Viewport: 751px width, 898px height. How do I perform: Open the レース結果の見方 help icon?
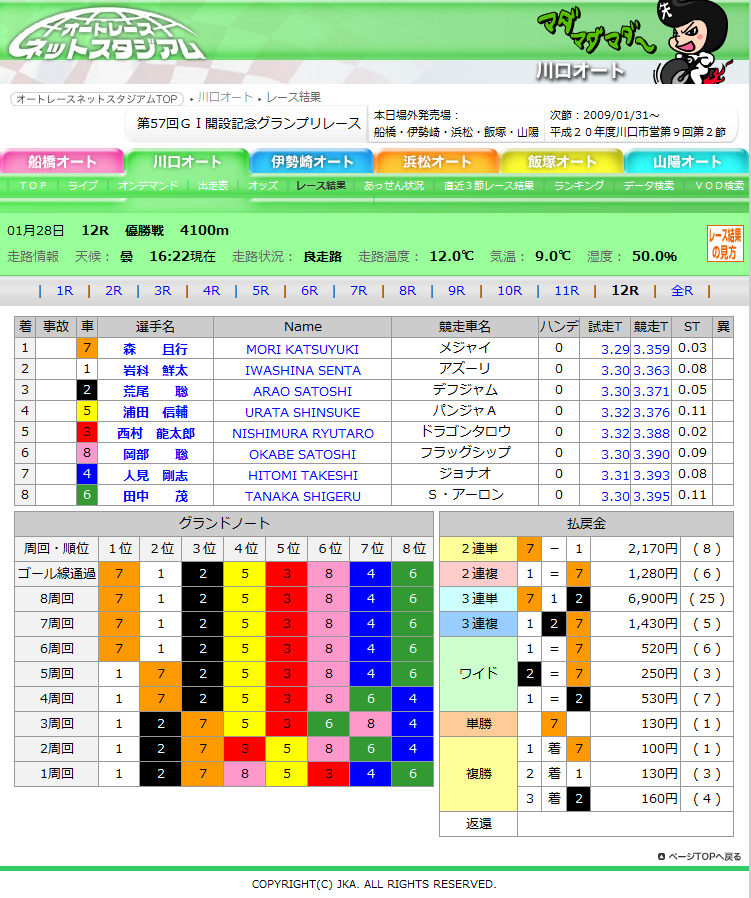[725, 244]
